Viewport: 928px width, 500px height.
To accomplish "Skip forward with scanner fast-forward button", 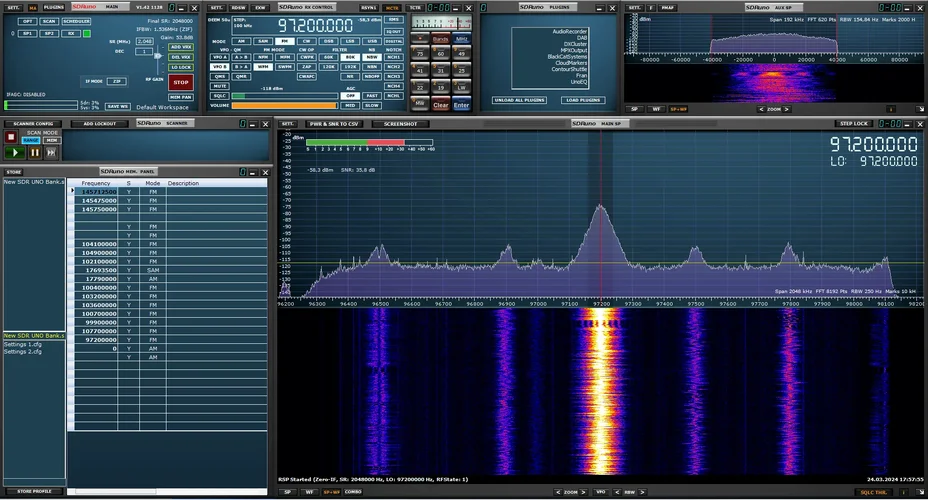I will 51,153.
